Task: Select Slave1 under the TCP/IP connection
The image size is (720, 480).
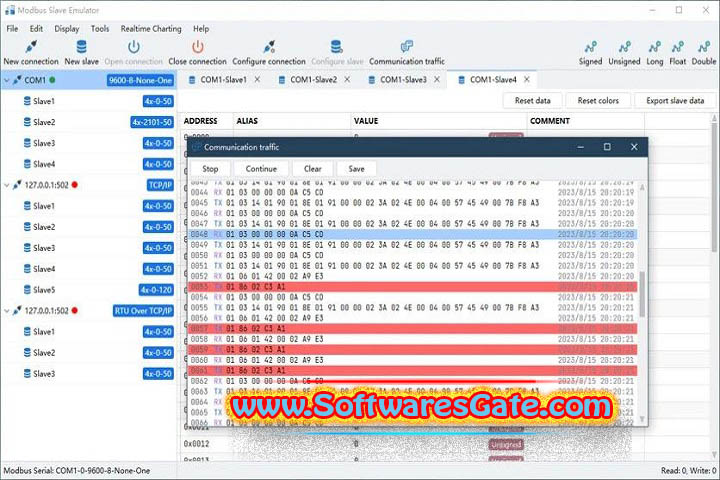Action: (88, 206)
